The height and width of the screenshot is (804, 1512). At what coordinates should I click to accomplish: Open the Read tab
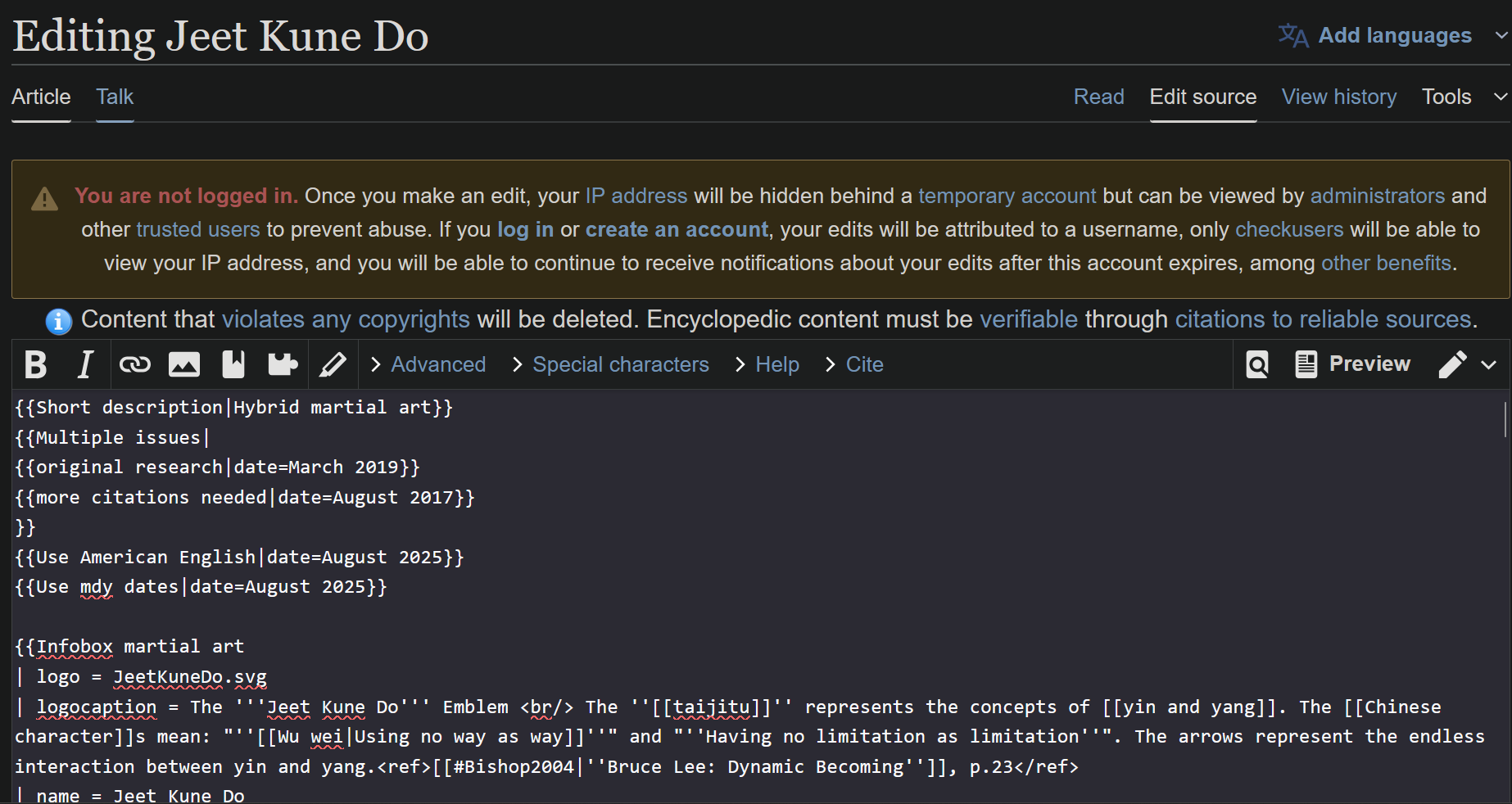point(1098,97)
